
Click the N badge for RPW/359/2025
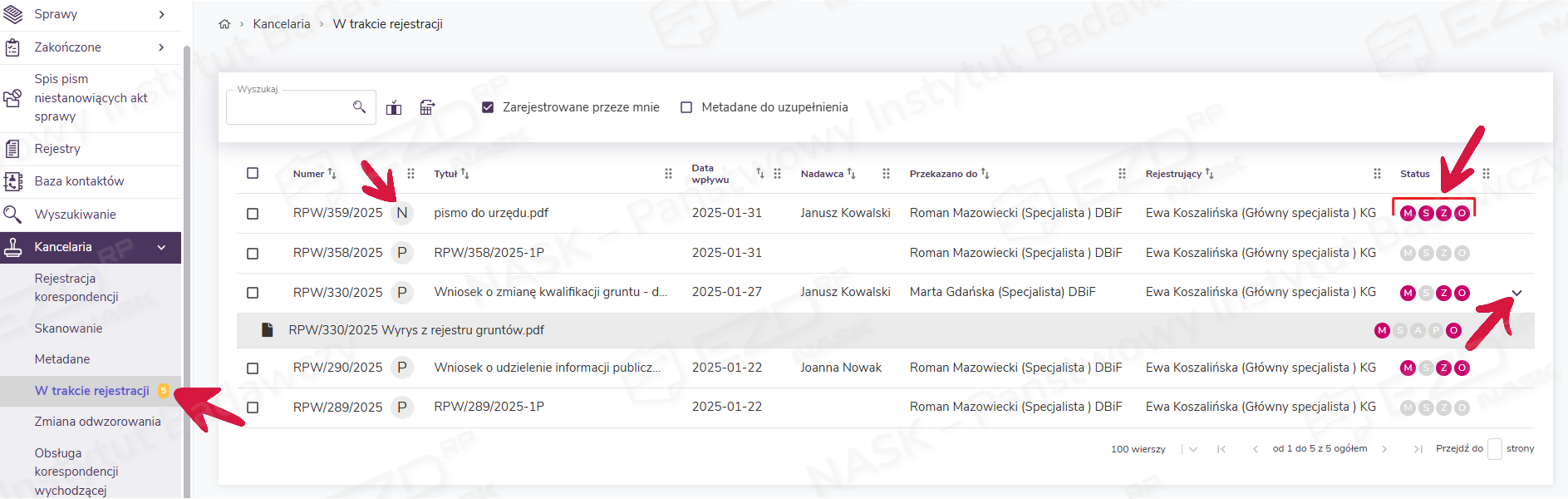click(402, 213)
